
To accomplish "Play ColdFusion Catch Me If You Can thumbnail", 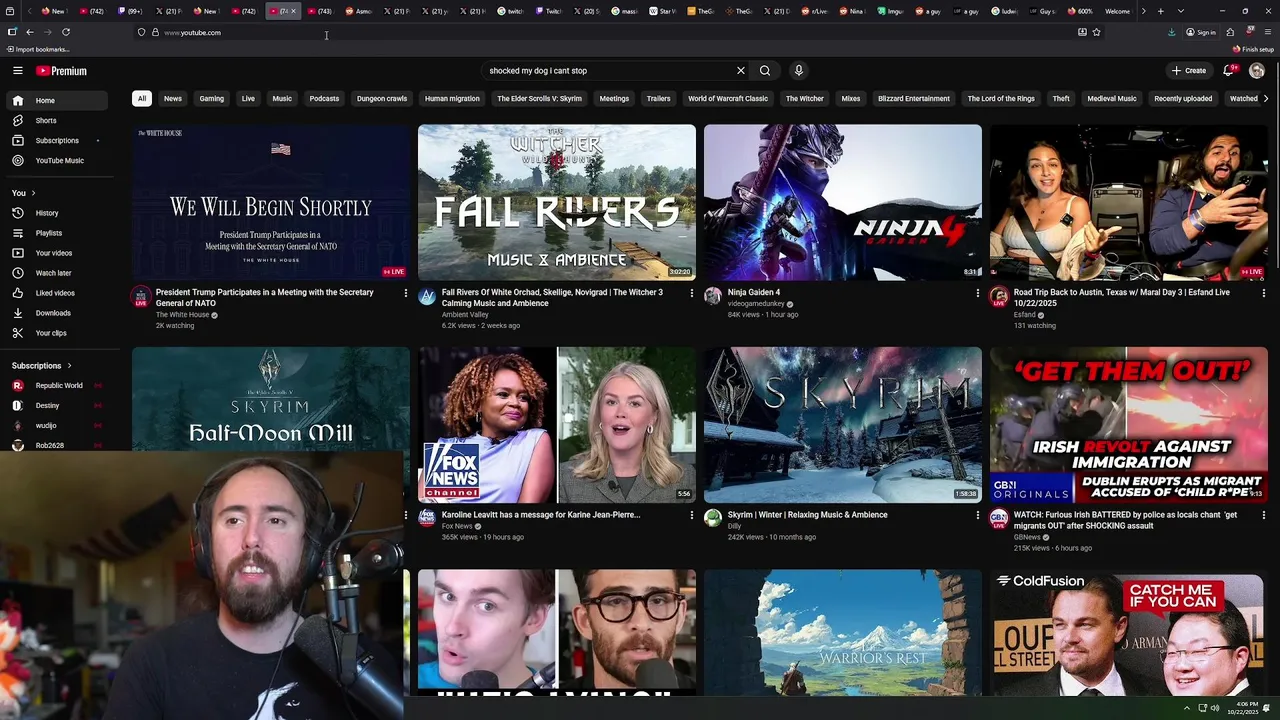I will click(1129, 633).
